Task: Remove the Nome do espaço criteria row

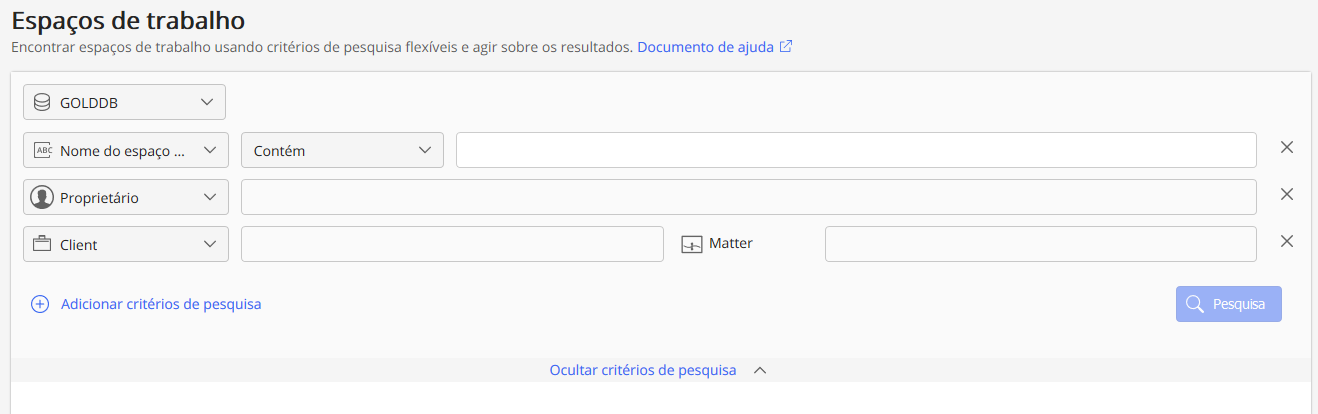Action: point(1287,148)
